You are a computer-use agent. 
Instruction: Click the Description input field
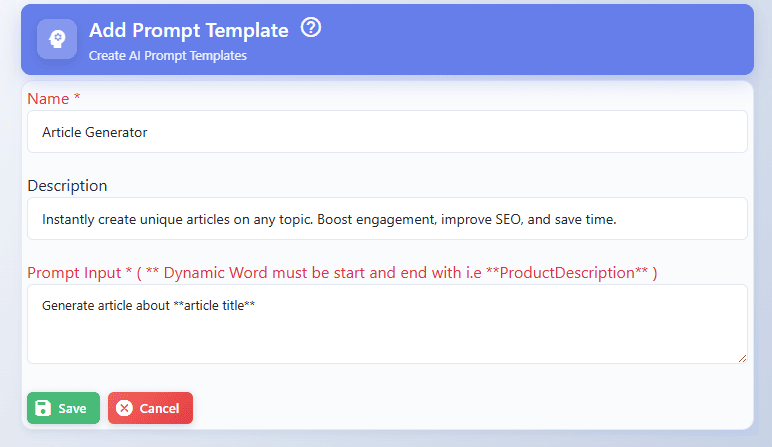pyautogui.click(x=387, y=219)
